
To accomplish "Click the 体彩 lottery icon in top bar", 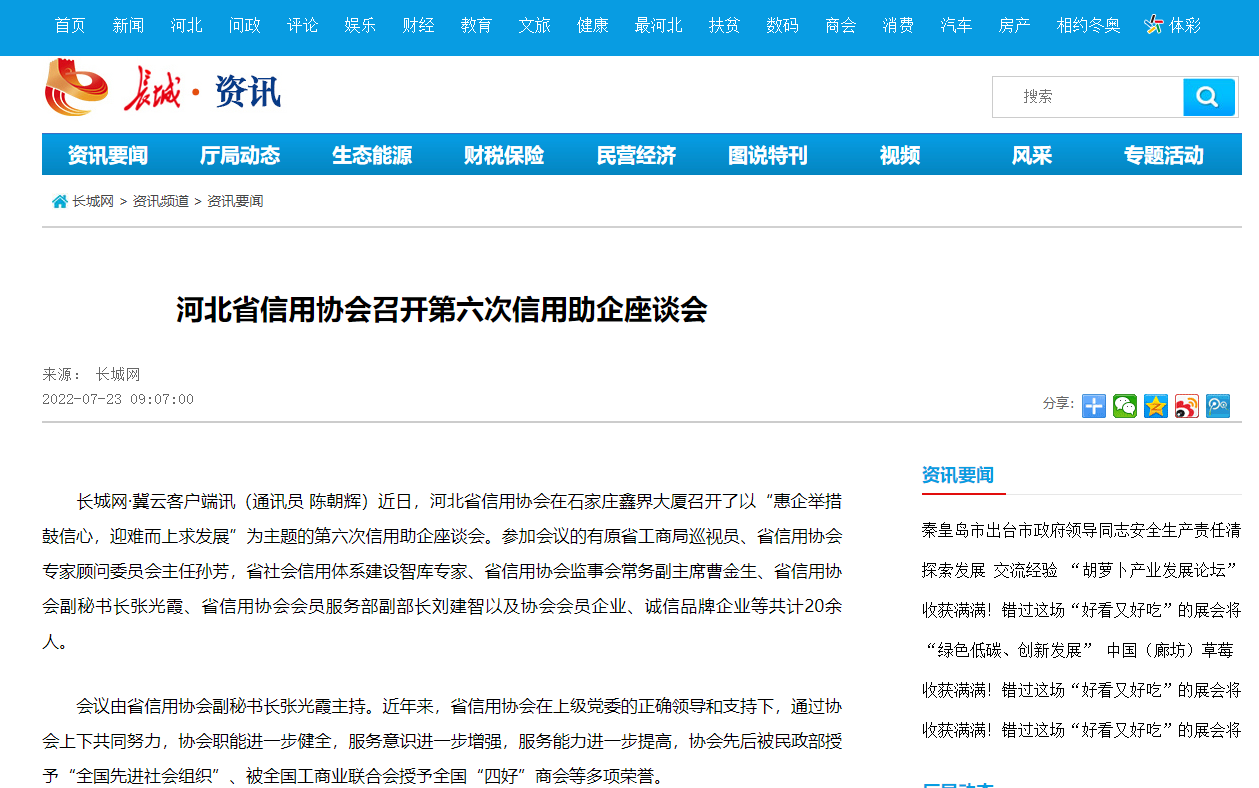I will 1154,25.
